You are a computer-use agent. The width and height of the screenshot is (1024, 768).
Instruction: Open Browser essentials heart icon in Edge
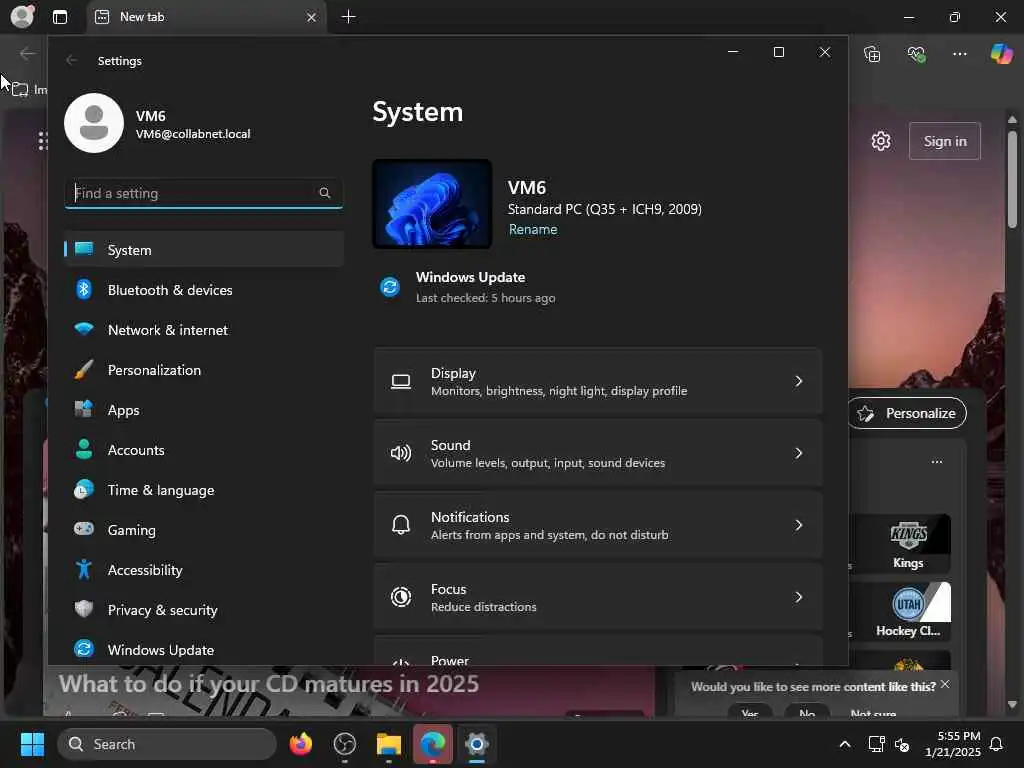[x=916, y=54]
